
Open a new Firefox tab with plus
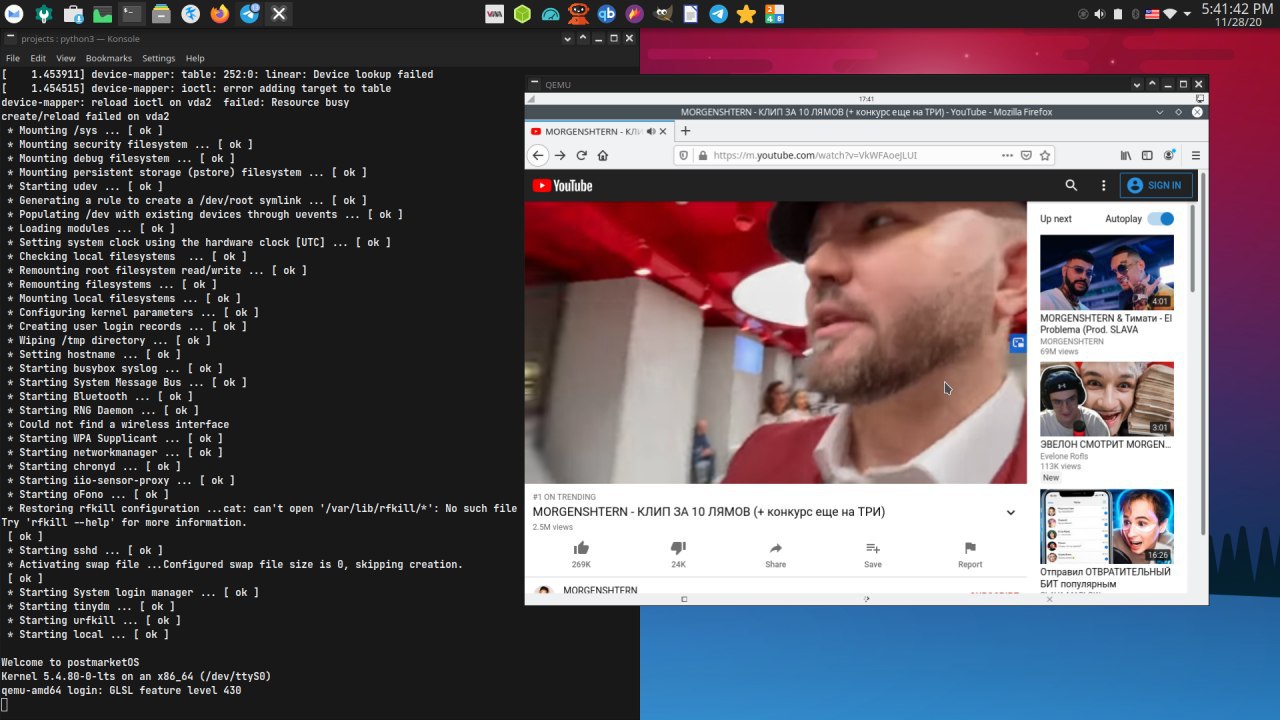tap(686, 131)
